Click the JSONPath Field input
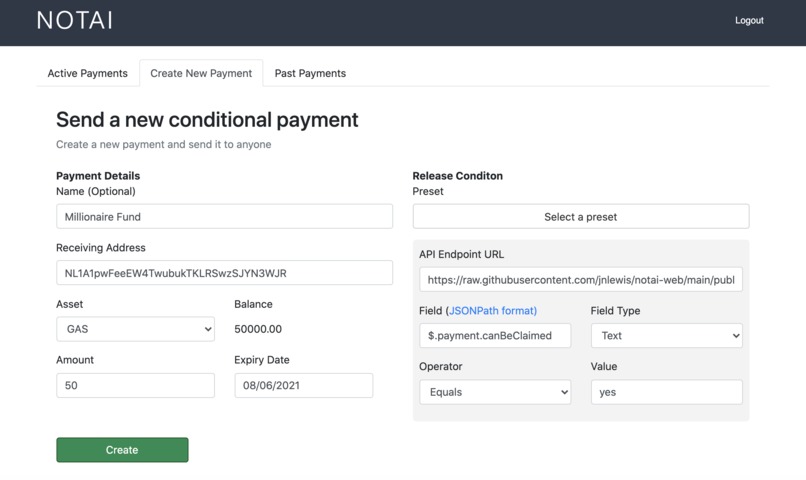Image resolution: width=806 pixels, height=480 pixels. tap(495, 336)
